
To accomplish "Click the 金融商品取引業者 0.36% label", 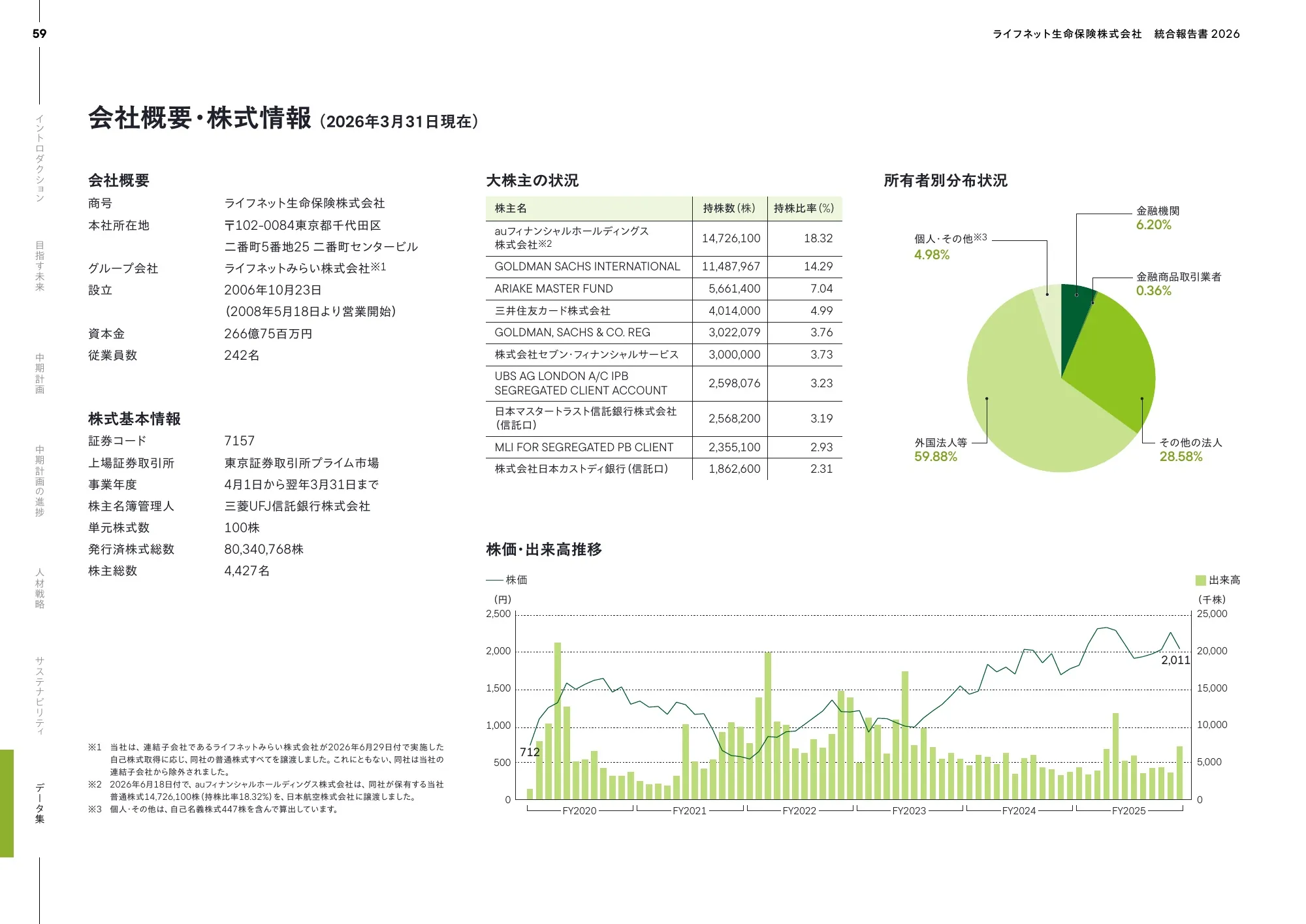I will coord(1179,284).
